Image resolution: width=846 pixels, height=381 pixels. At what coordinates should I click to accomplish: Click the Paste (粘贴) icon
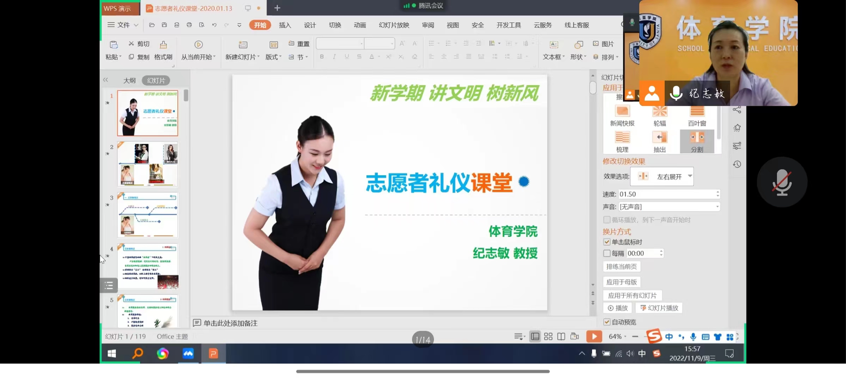pyautogui.click(x=113, y=45)
